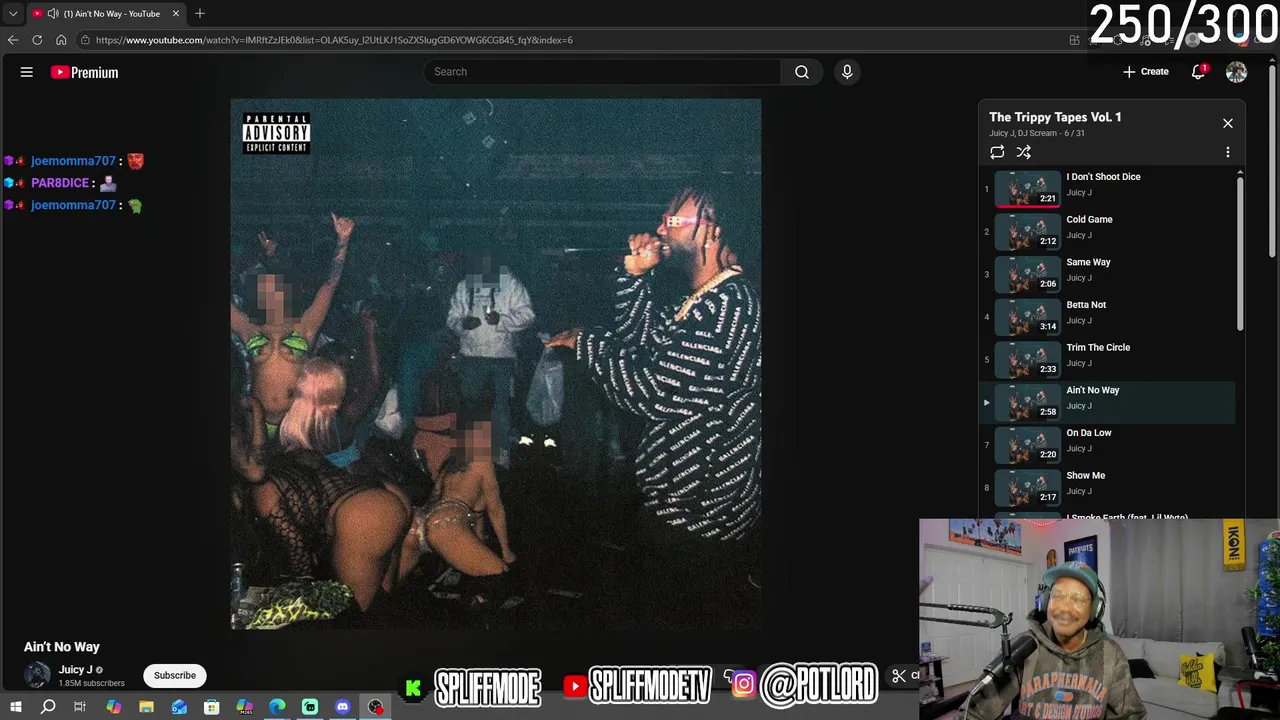Open Juicy J channel avatar
The image size is (1280, 720).
point(37,676)
